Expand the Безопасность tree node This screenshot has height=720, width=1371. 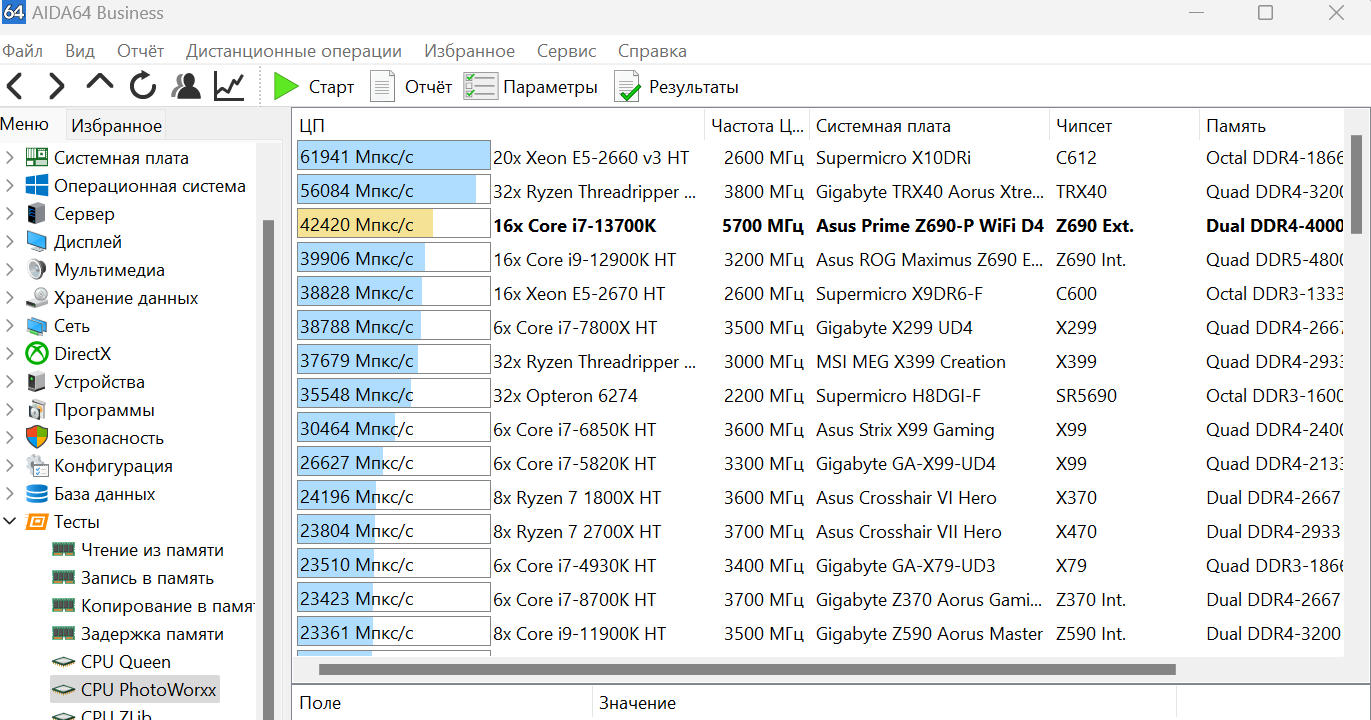click(10, 437)
